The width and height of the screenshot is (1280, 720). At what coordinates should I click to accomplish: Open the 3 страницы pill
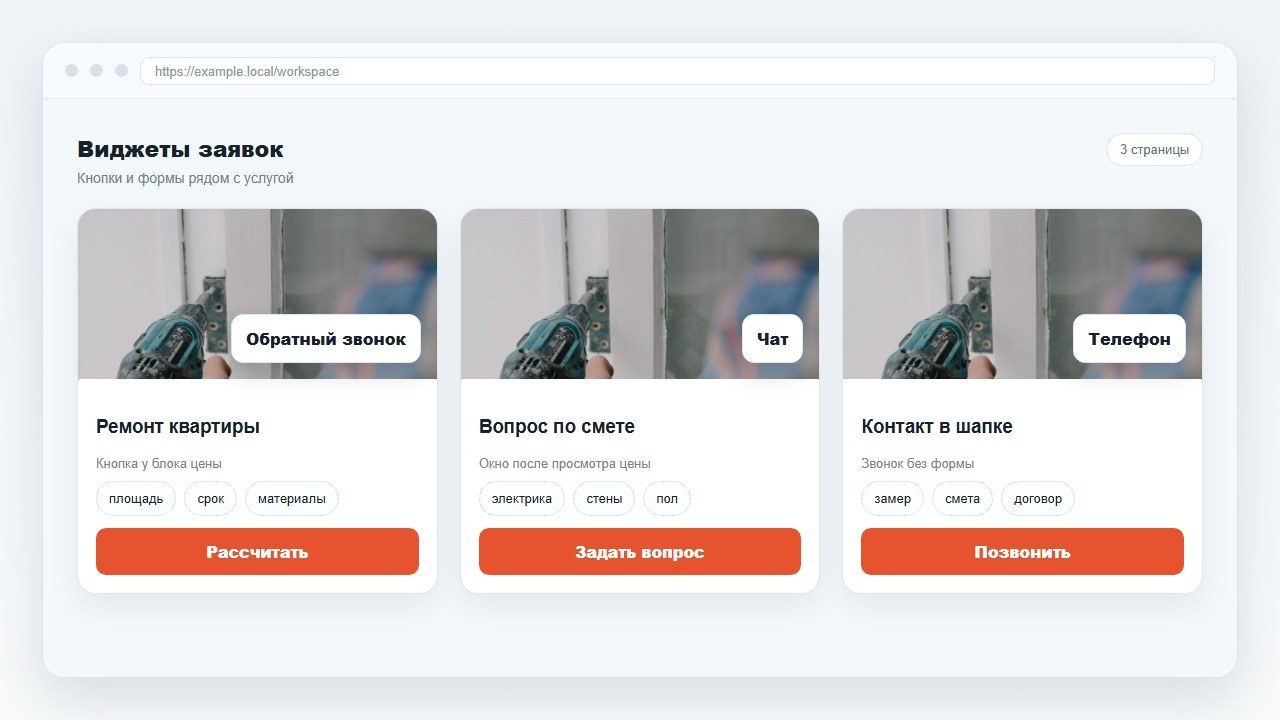coord(1154,149)
